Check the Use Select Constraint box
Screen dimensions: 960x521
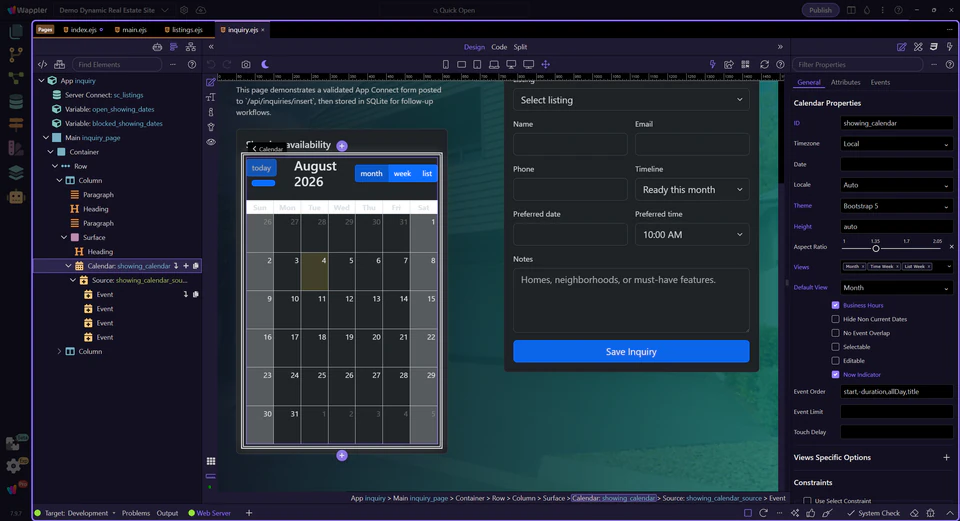(807, 501)
